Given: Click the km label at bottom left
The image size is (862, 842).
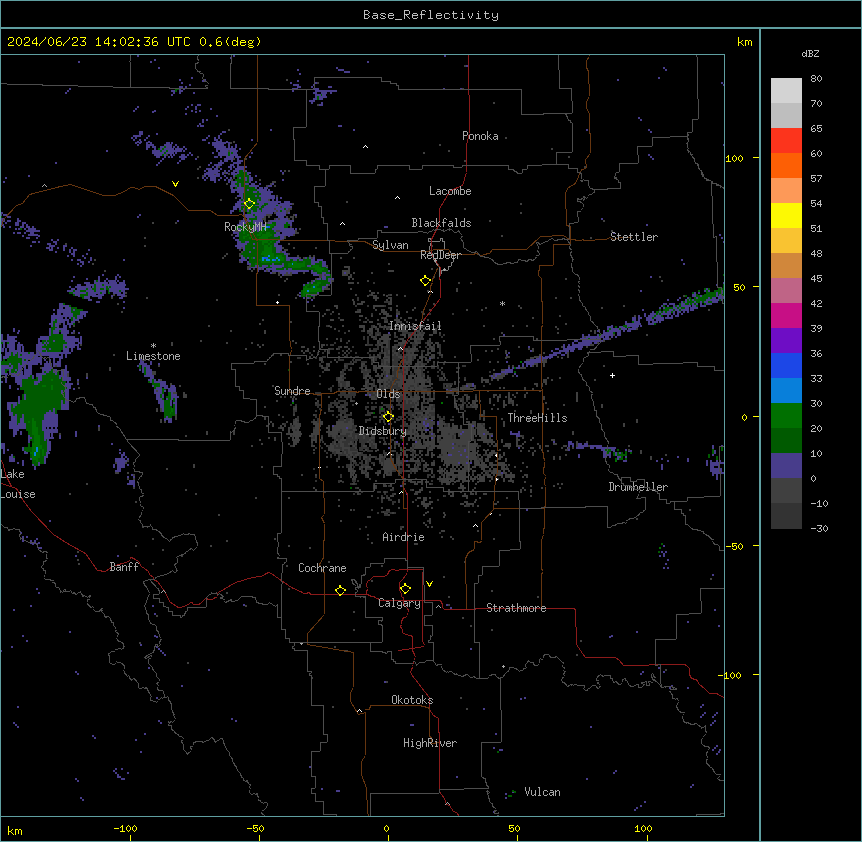Looking at the screenshot, I should click(x=15, y=830).
